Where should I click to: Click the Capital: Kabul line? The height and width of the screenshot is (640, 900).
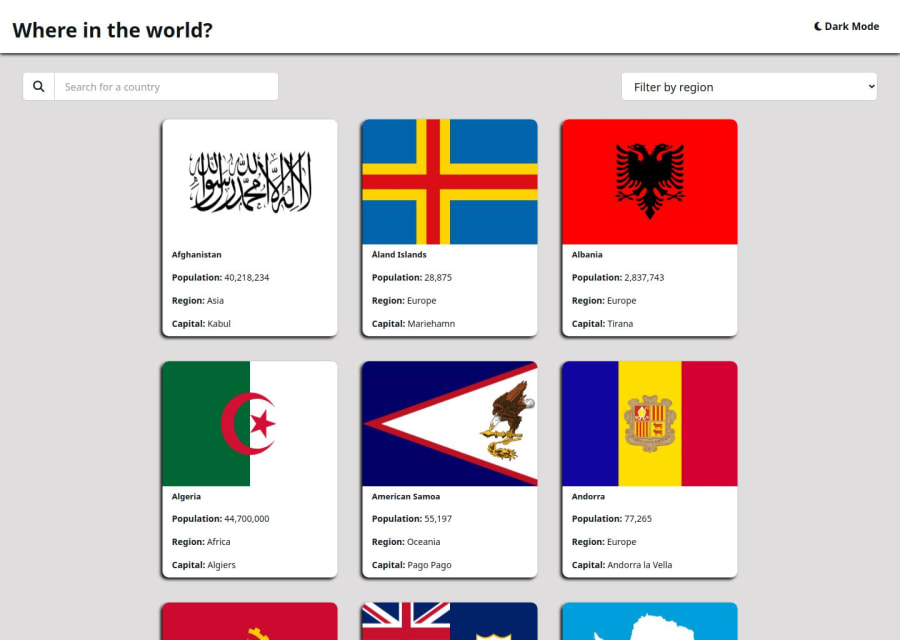click(x=201, y=324)
